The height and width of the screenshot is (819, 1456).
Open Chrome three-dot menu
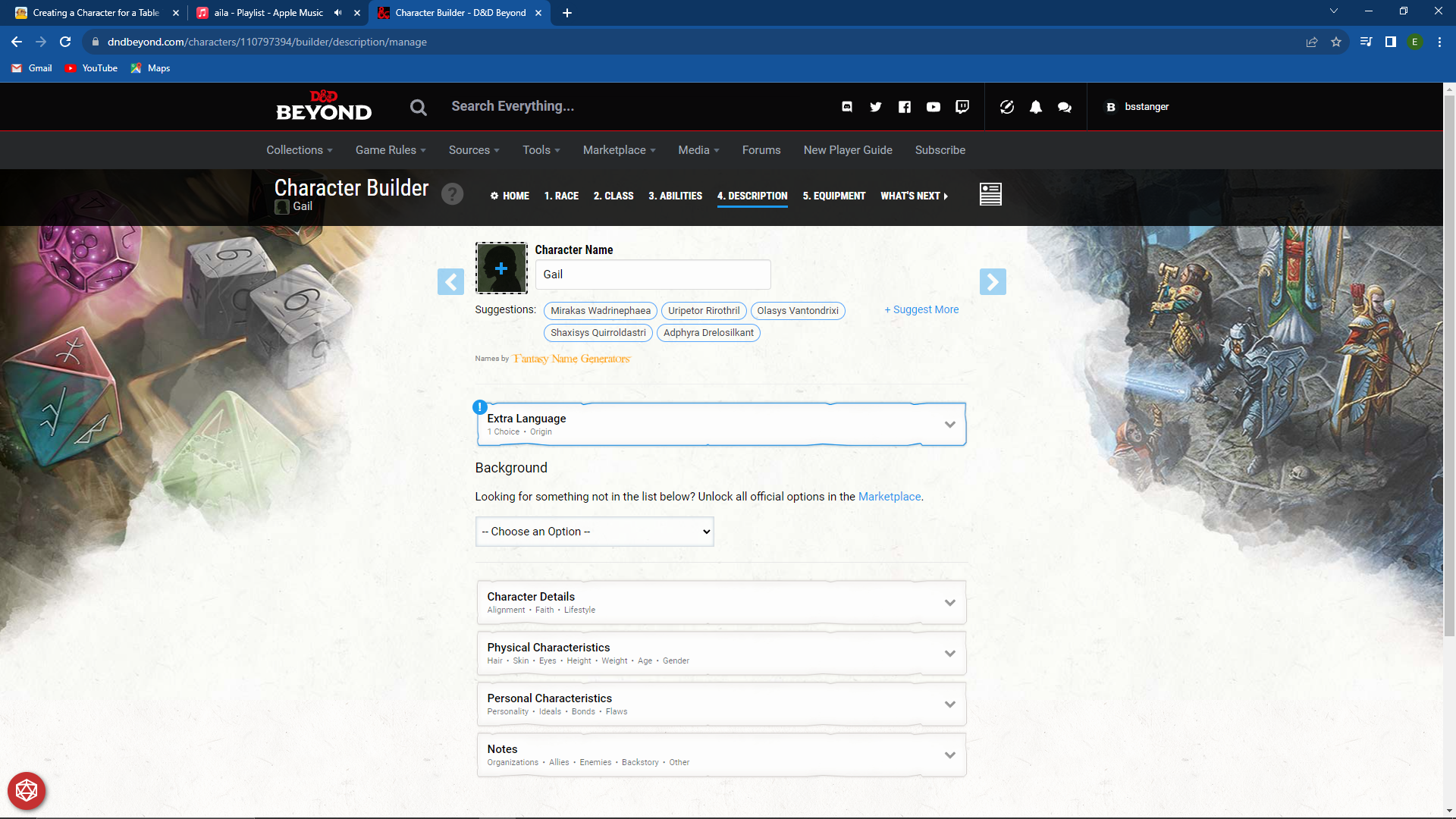1439,42
